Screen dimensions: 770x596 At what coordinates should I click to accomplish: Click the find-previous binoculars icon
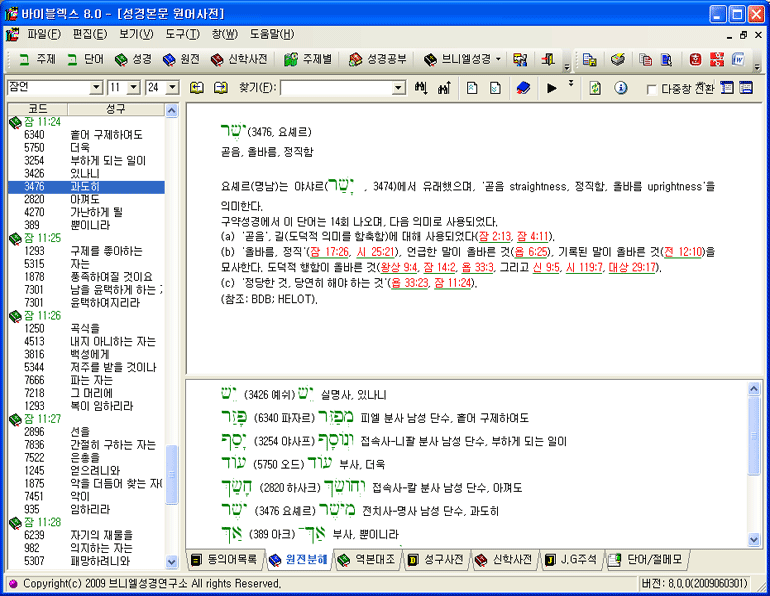point(444,88)
